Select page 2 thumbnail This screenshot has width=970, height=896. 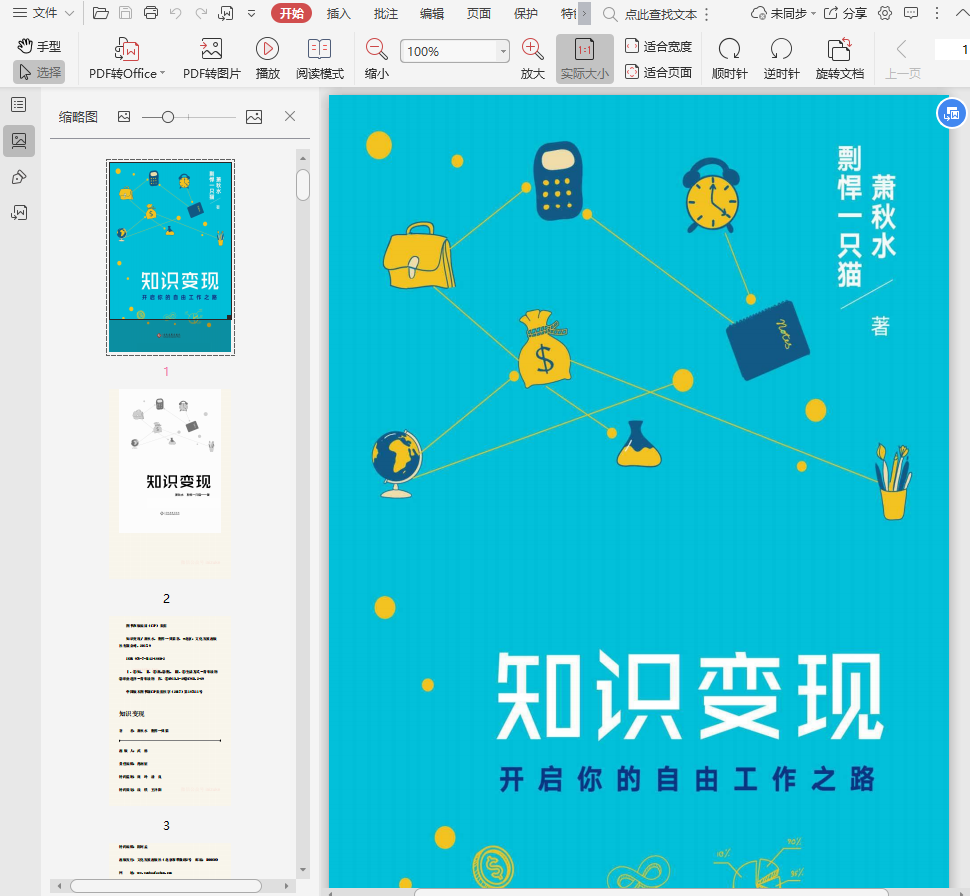(x=170, y=484)
